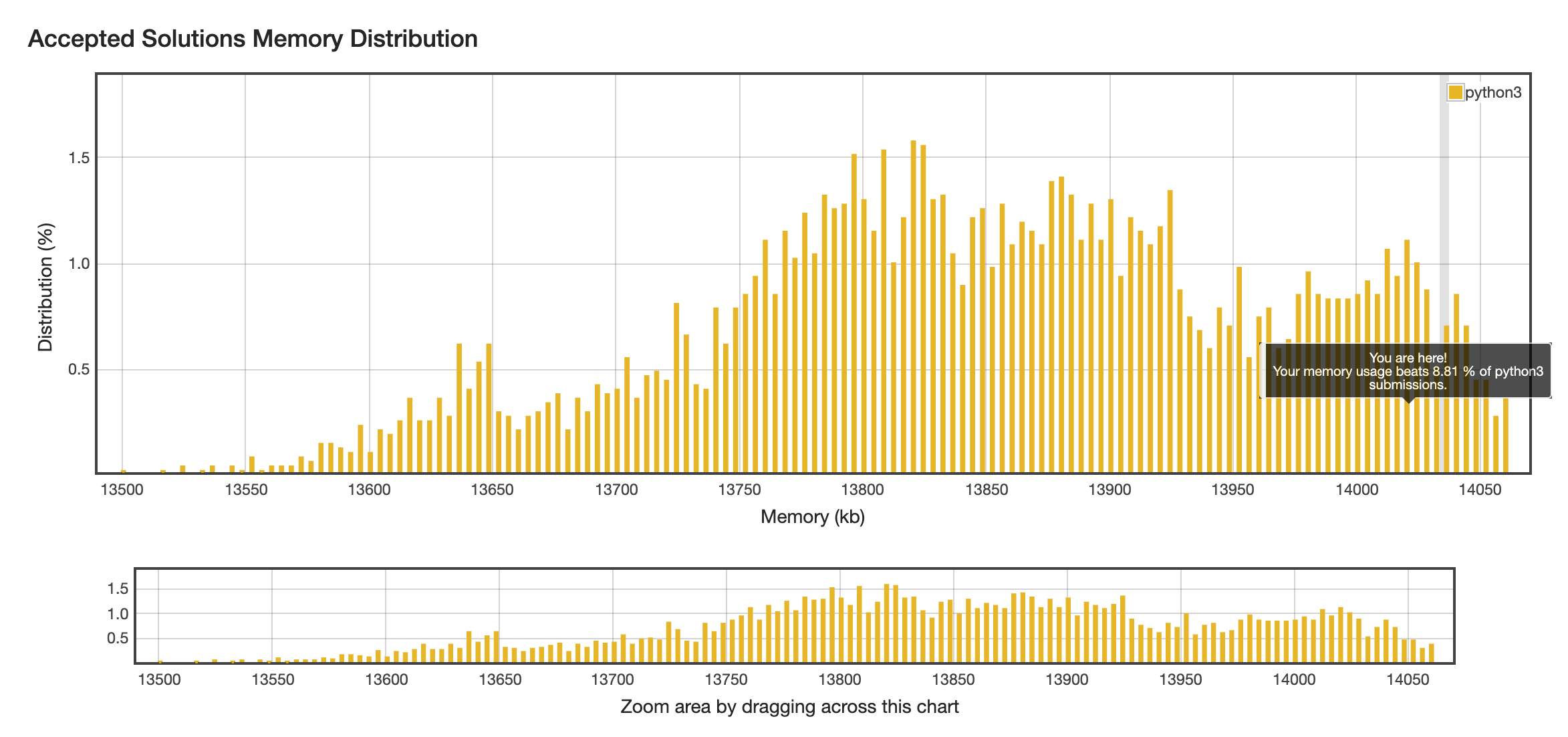The height and width of the screenshot is (737, 1568).
Task: Click the 'You are here!' tooltip box
Action: pos(1407,371)
